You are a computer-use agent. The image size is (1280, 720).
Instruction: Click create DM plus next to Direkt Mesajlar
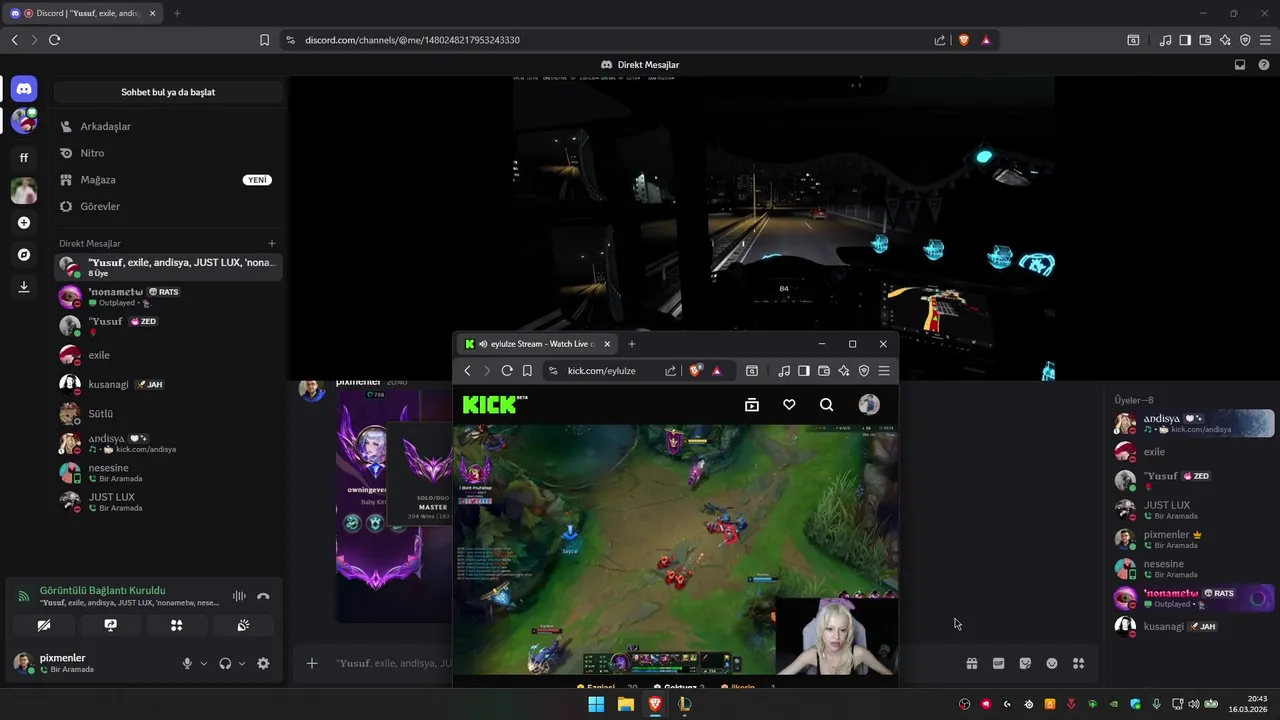(x=272, y=243)
